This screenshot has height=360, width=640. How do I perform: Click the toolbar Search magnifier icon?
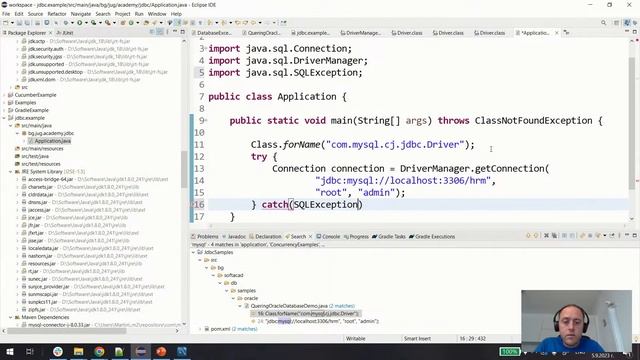click(x=603, y=23)
